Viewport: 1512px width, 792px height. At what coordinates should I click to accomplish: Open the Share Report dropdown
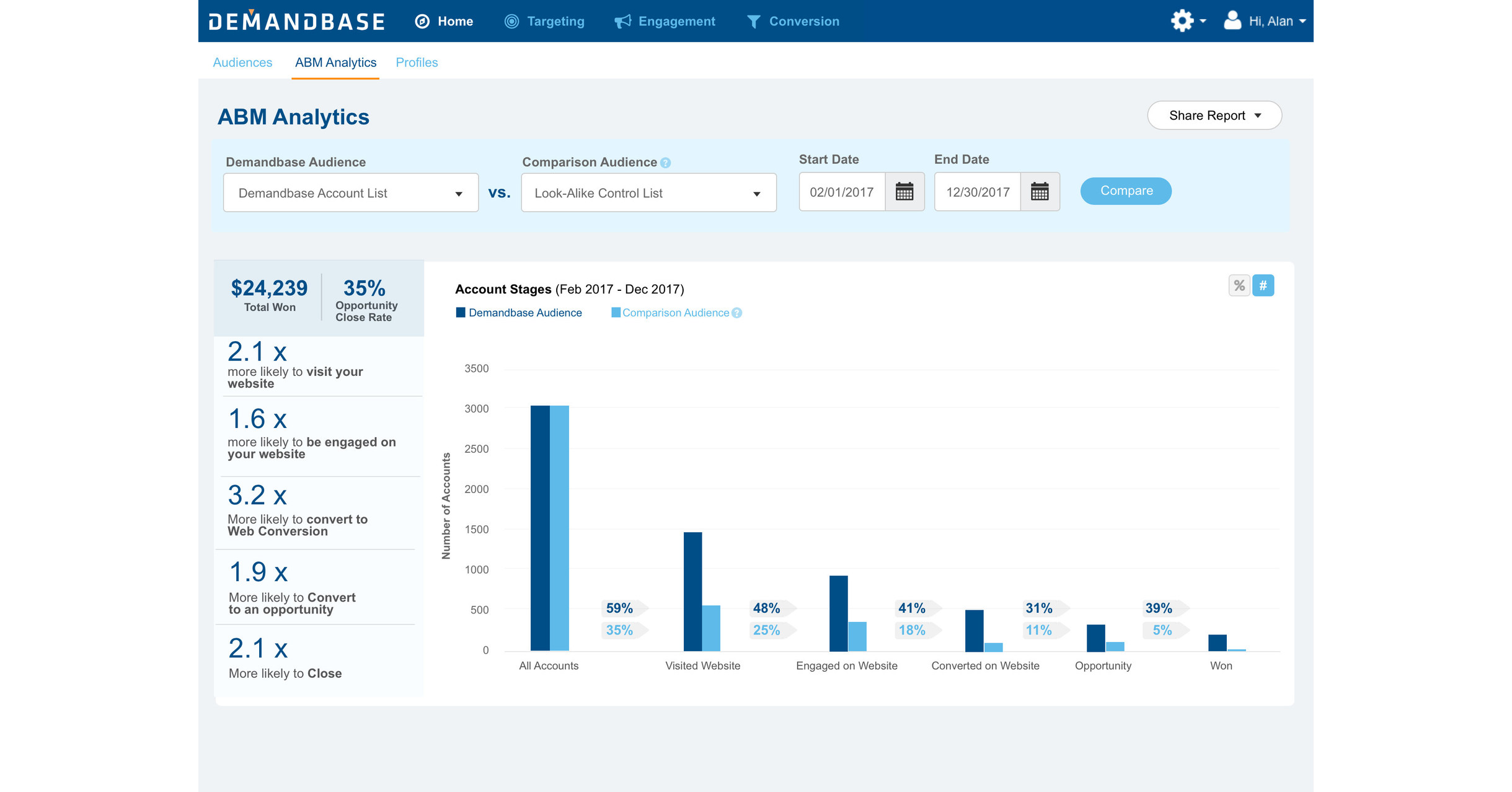pos(1213,115)
